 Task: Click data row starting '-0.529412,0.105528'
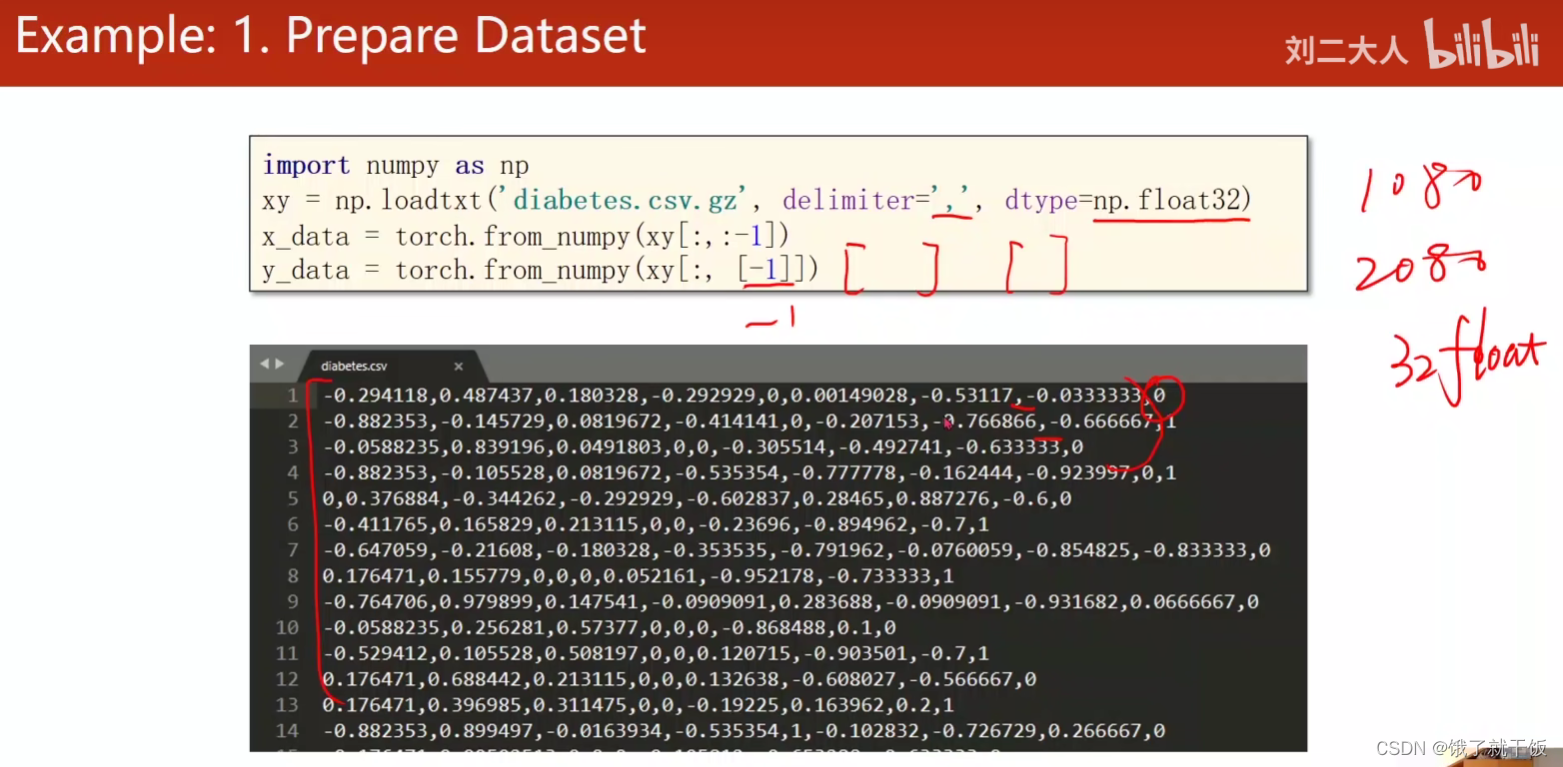[x=655, y=653]
